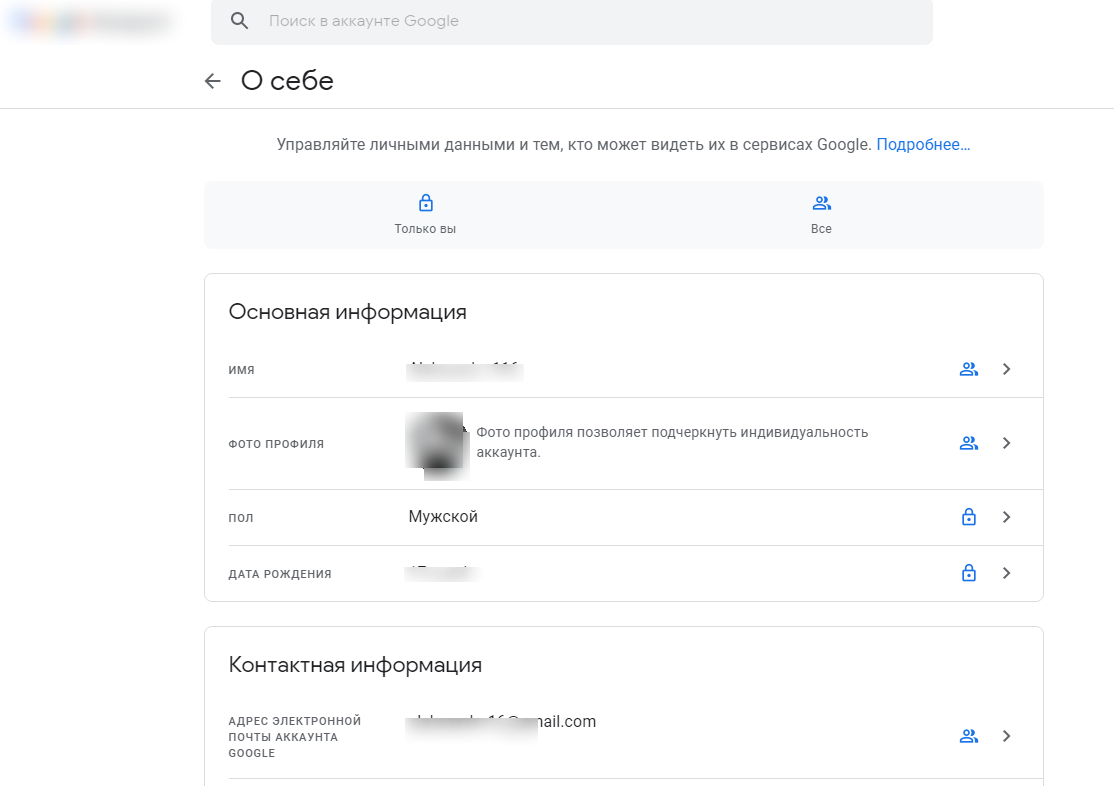Viewport: 1114px width, 786px height.
Task: Click the Все legend label
Action: click(821, 229)
